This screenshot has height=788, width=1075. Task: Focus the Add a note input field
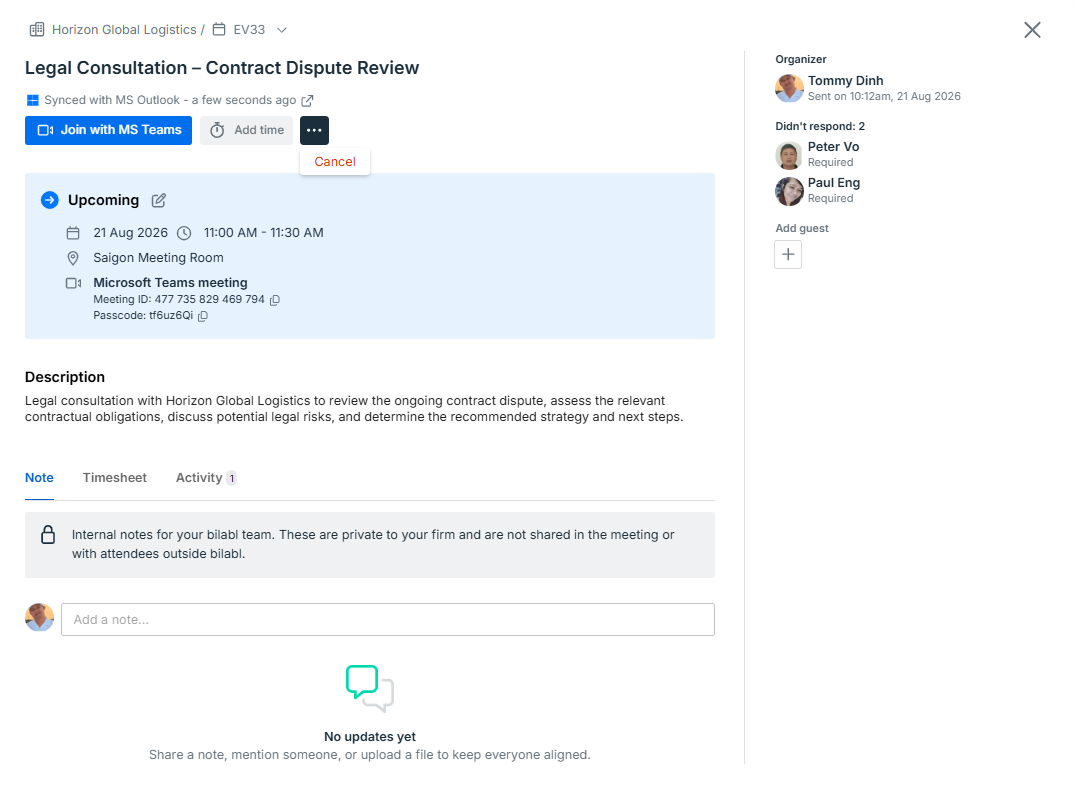point(387,619)
